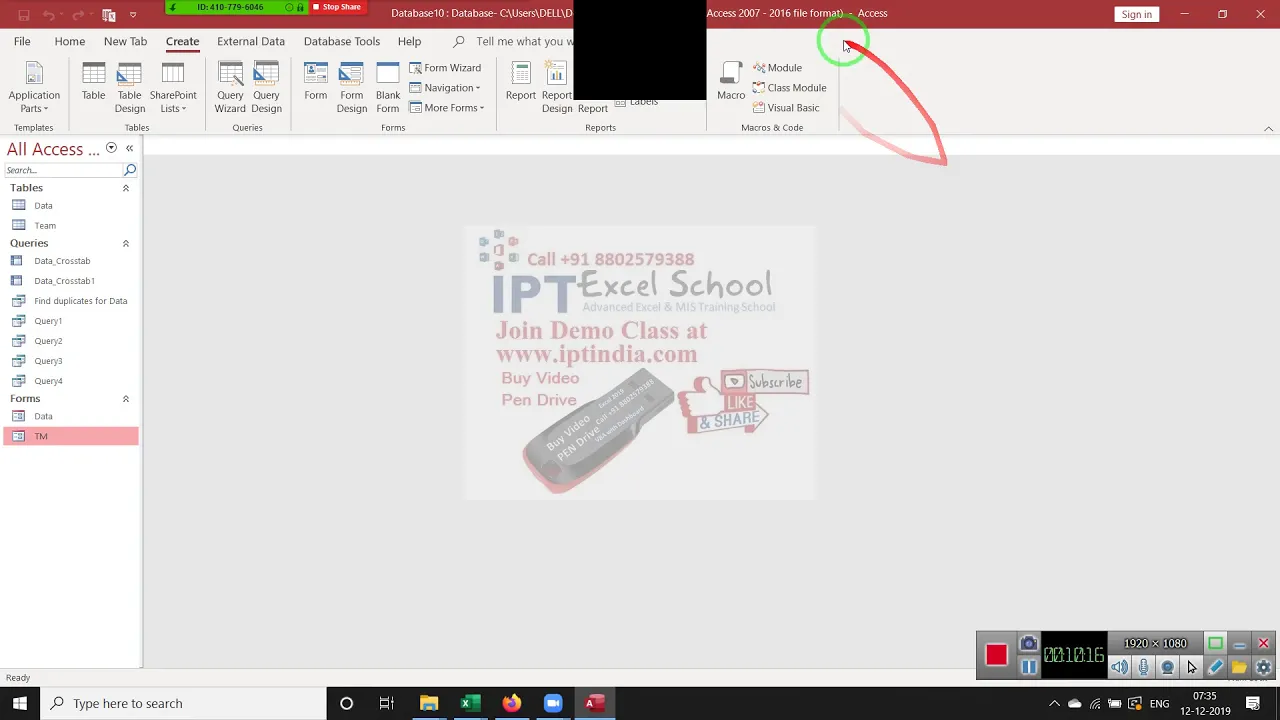Viewport: 1280px width, 720px height.
Task: Pause the screen recording
Action: [x=1028, y=667]
